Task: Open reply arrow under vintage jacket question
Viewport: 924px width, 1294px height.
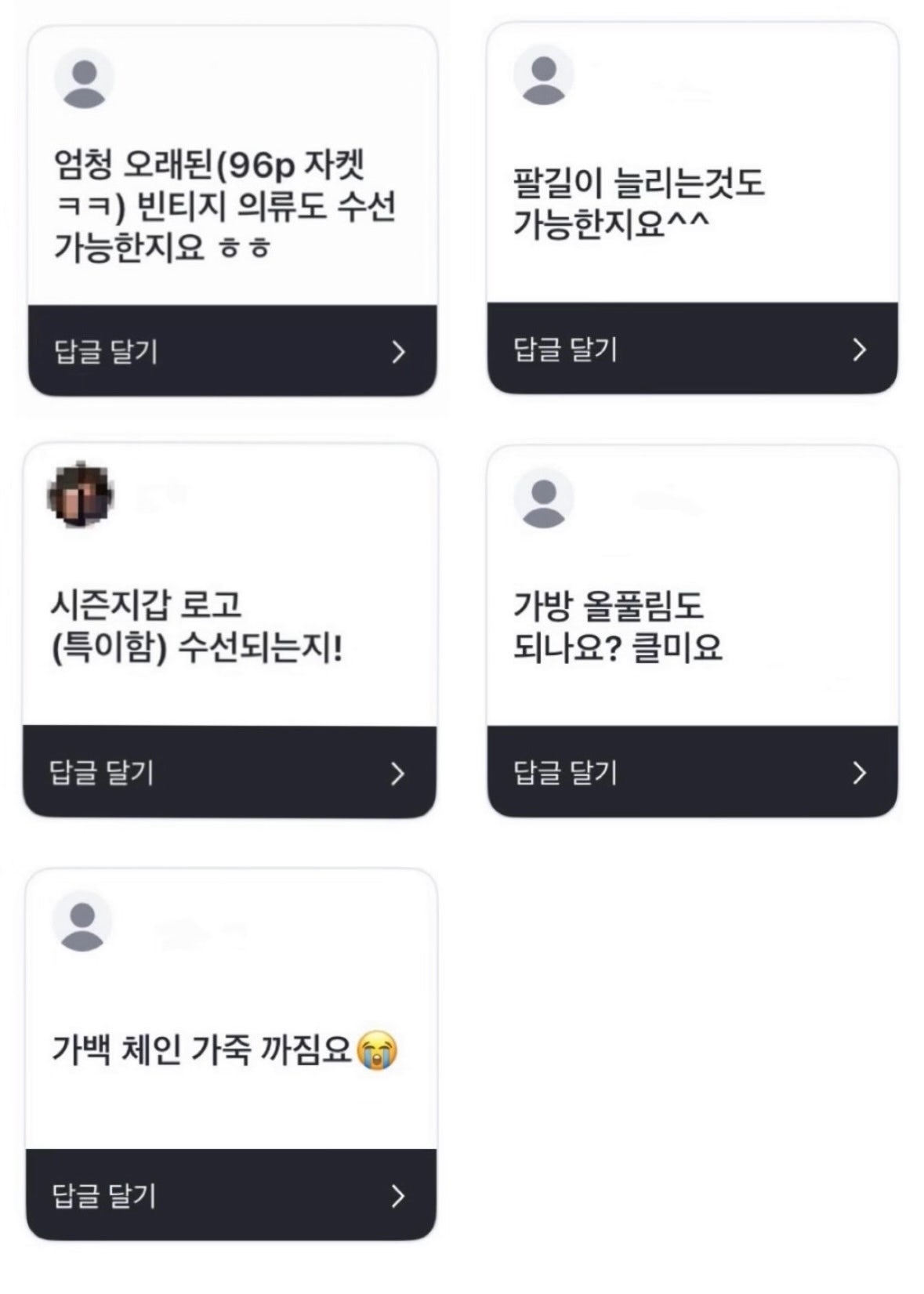Action: coord(398,352)
